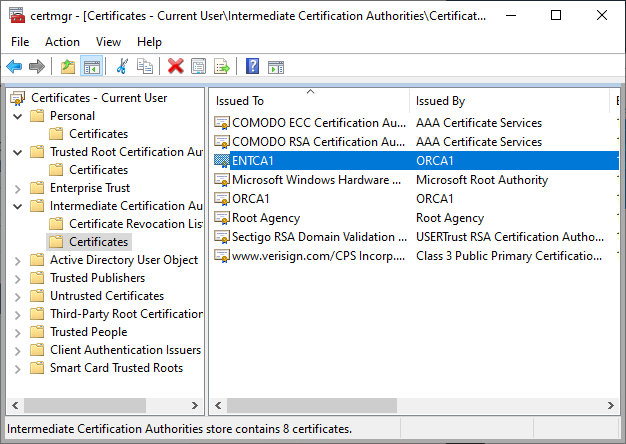The image size is (626, 444).
Task: Open the View menu
Action: click(108, 42)
